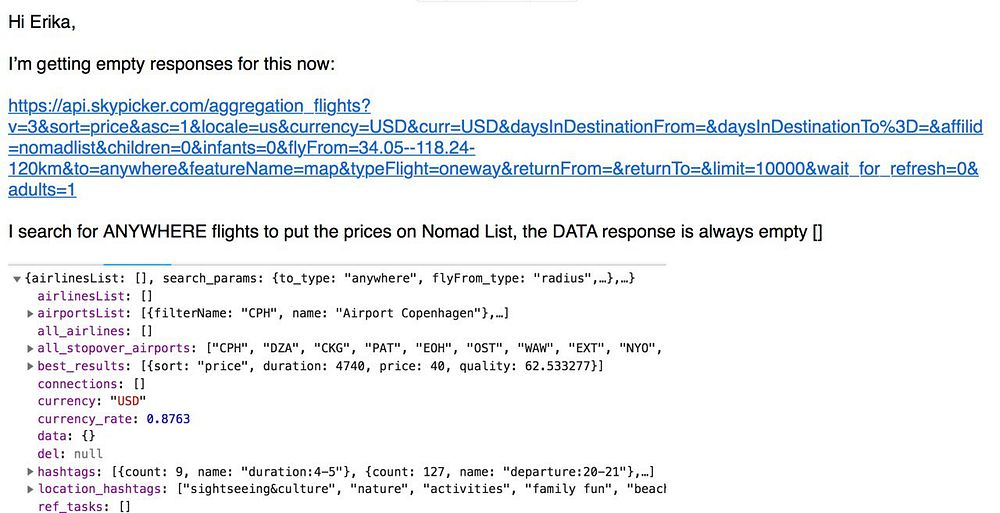Click the adults=1 part of the link
This screenshot has width=1000, height=513.
[x=42, y=190]
